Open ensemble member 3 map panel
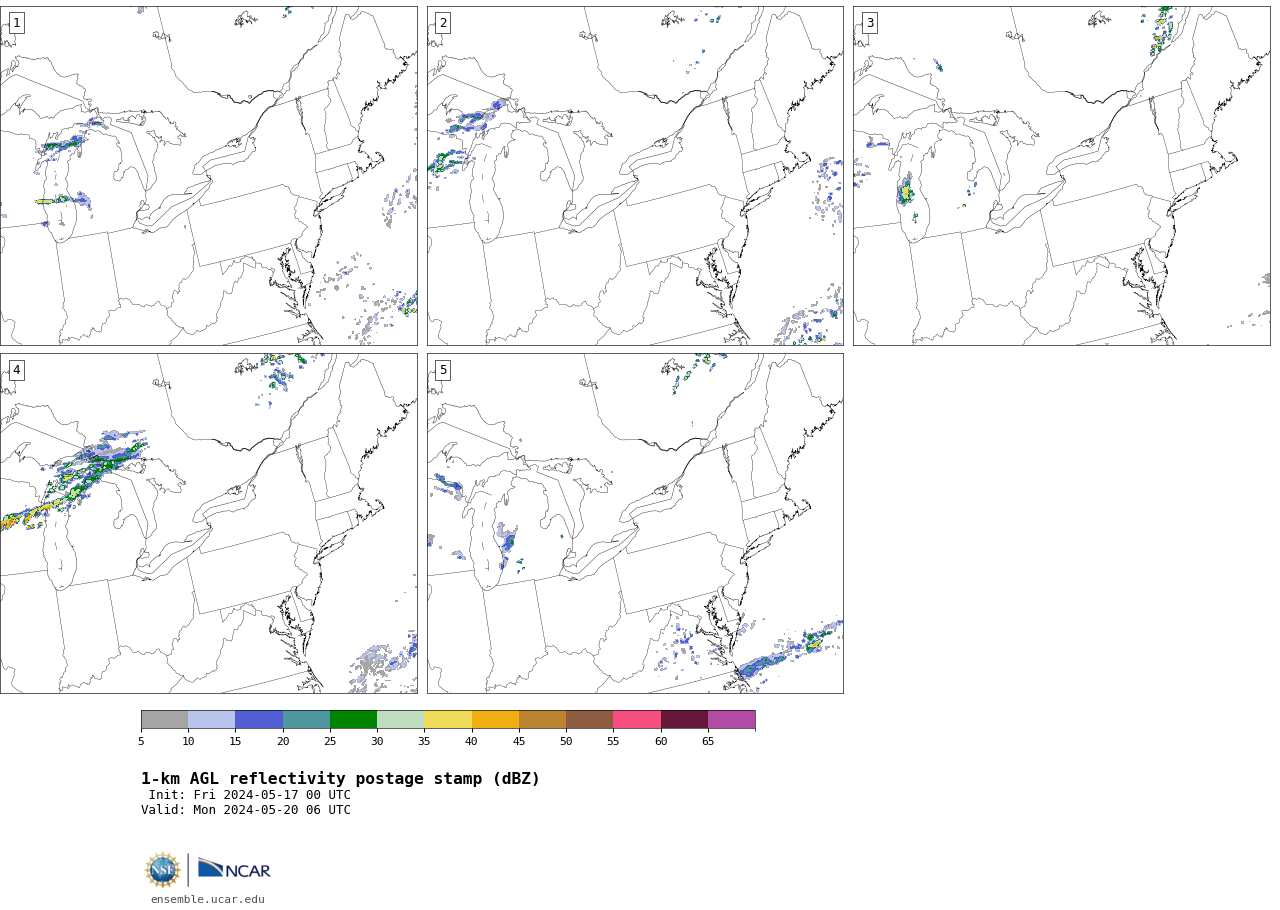This screenshot has width=1280, height=910. [x=1061, y=176]
